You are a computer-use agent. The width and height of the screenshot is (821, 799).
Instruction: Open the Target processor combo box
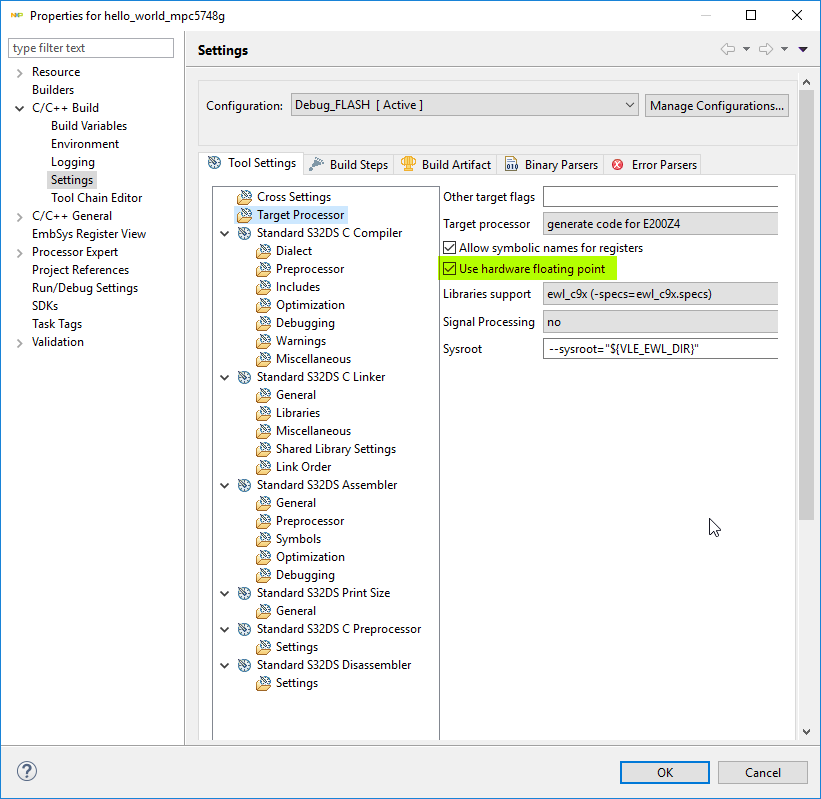point(660,224)
